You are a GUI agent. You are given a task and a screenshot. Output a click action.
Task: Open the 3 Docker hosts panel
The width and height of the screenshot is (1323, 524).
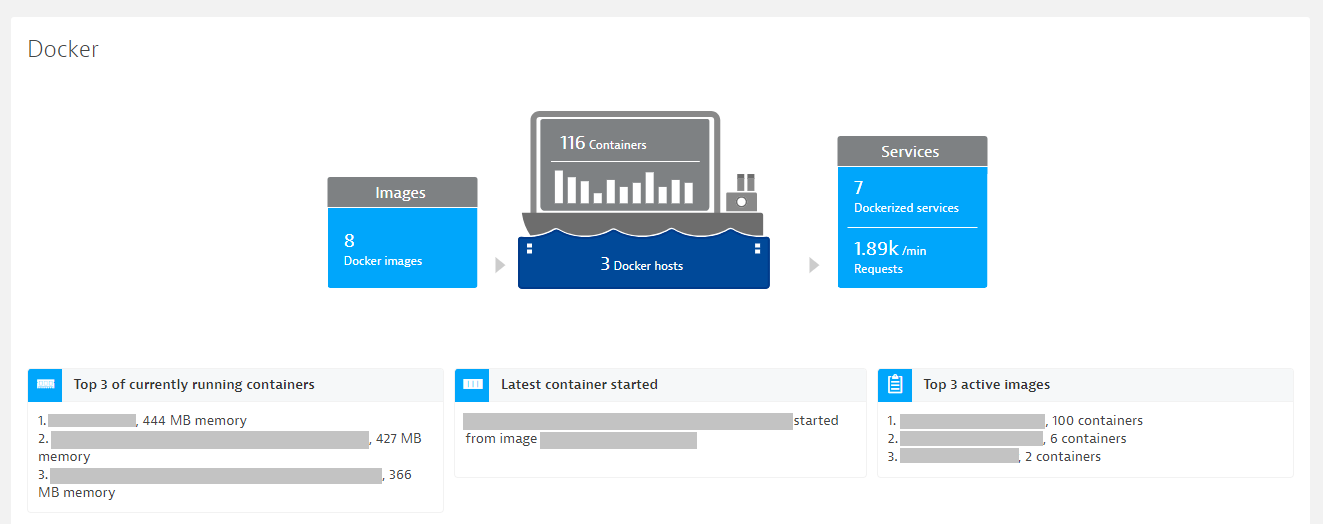(644, 265)
